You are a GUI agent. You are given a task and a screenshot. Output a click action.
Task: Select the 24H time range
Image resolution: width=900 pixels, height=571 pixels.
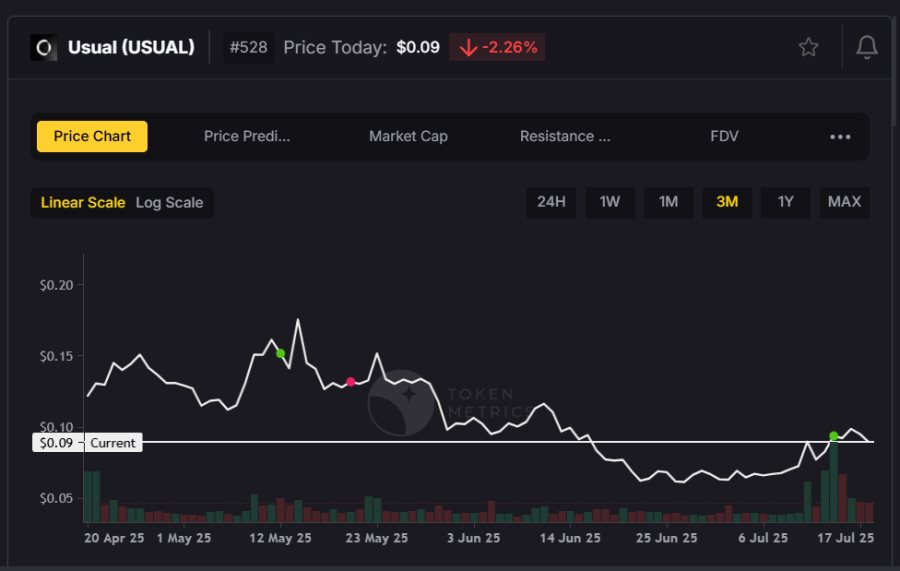[x=551, y=202]
